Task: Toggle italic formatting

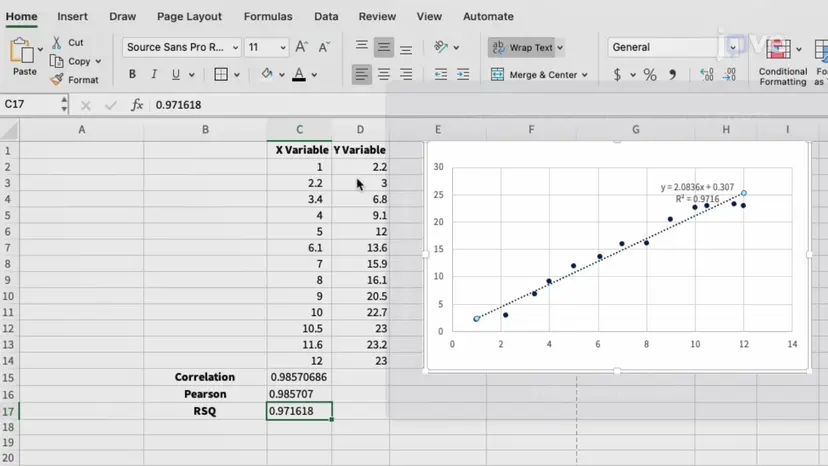Action: point(154,74)
